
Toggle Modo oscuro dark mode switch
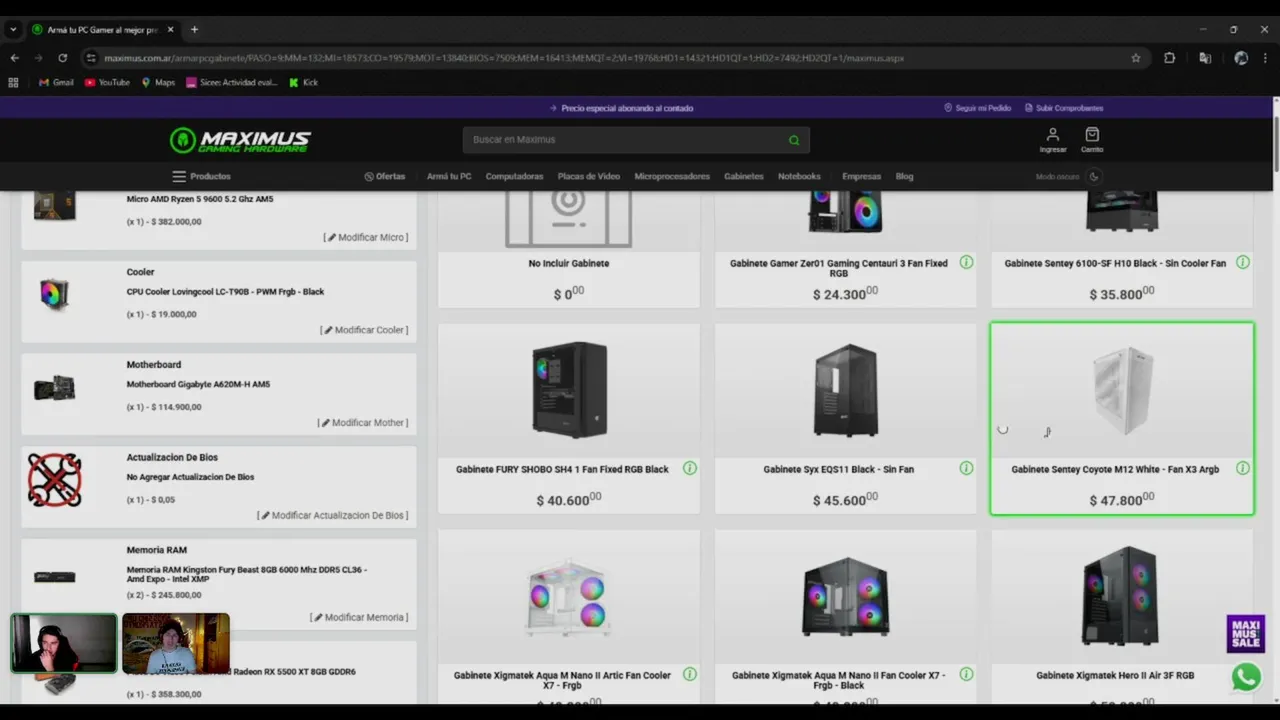tap(1094, 177)
